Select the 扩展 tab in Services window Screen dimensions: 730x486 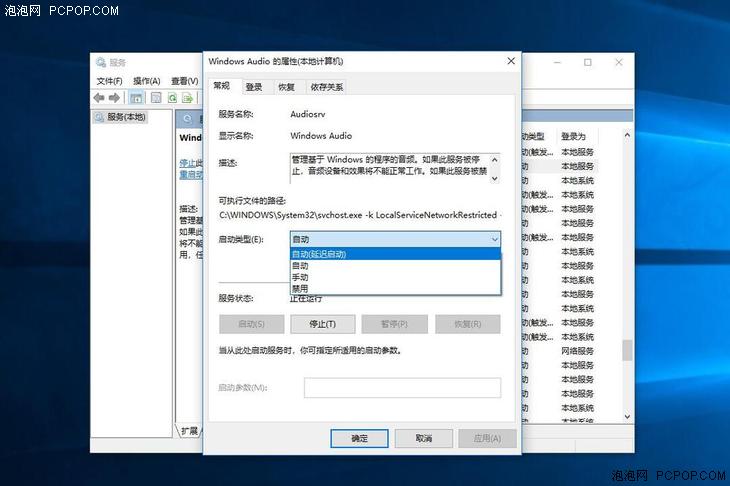click(x=189, y=431)
